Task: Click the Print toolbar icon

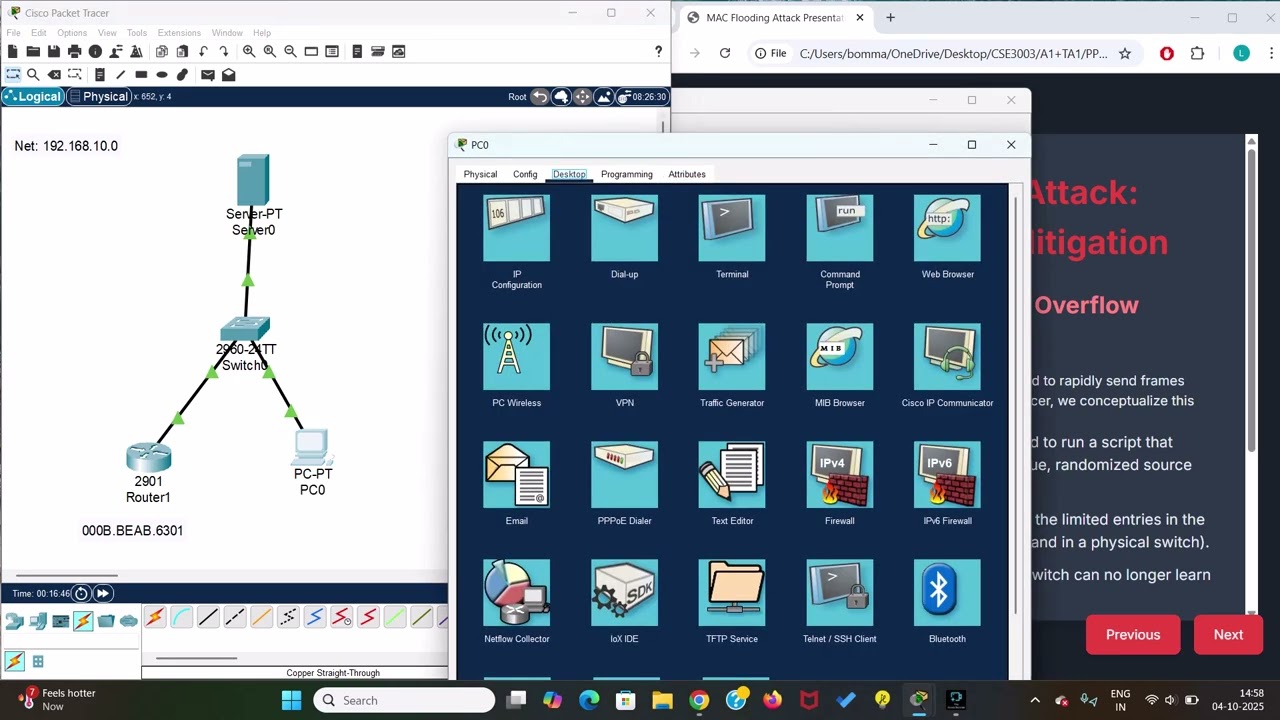Action: 74,51
